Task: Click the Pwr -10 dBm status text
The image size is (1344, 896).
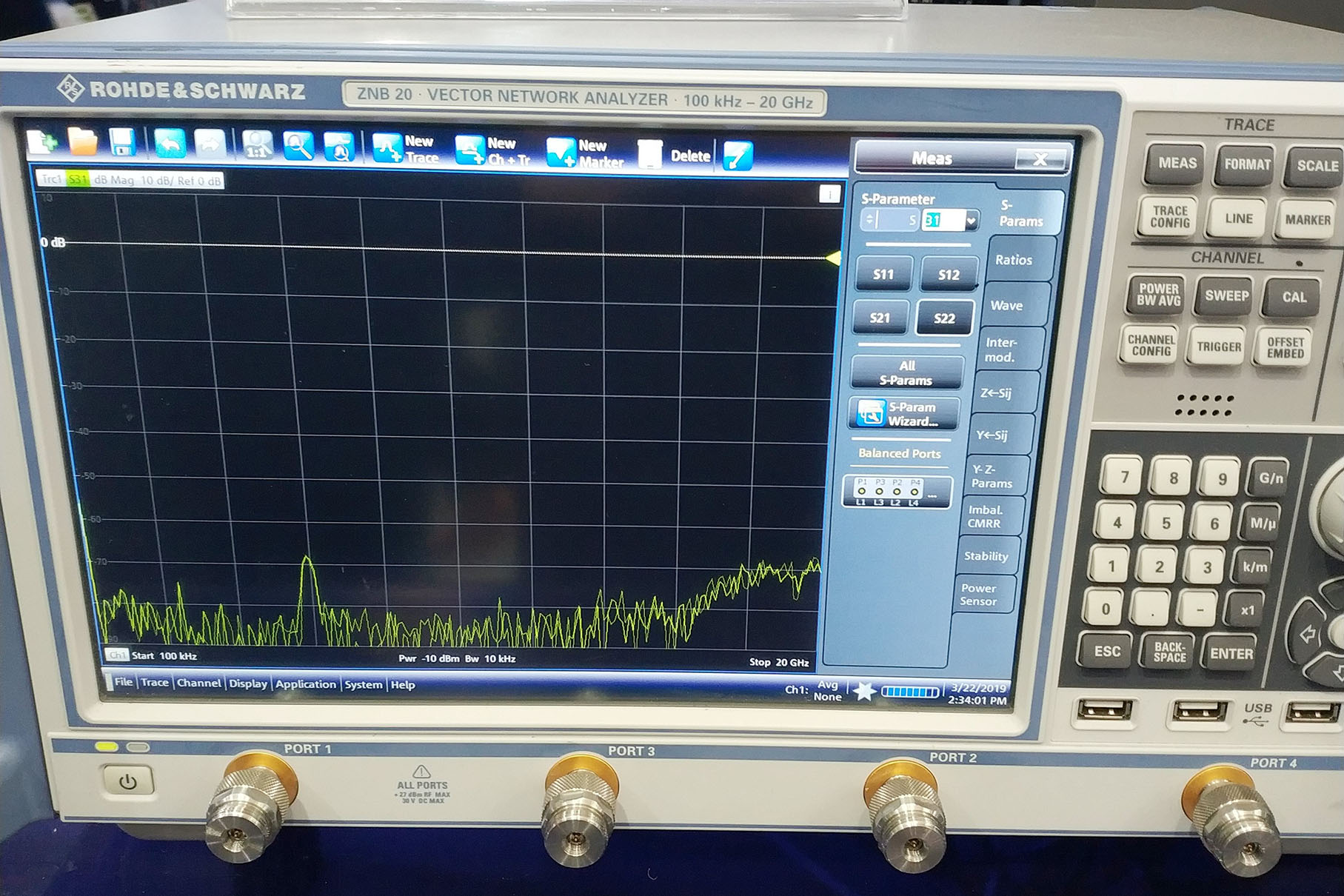Action: [429, 658]
